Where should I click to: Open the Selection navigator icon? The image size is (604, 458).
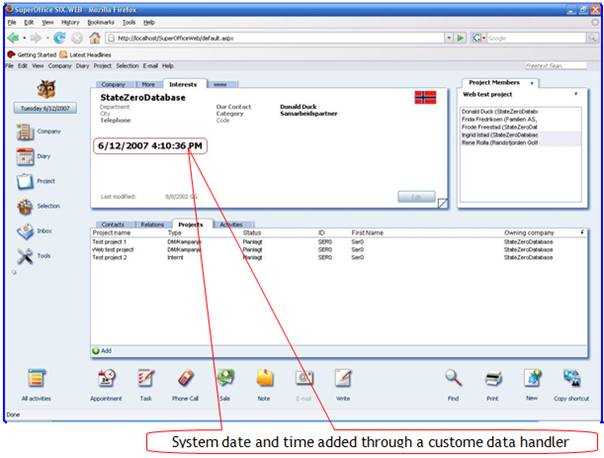[25, 206]
